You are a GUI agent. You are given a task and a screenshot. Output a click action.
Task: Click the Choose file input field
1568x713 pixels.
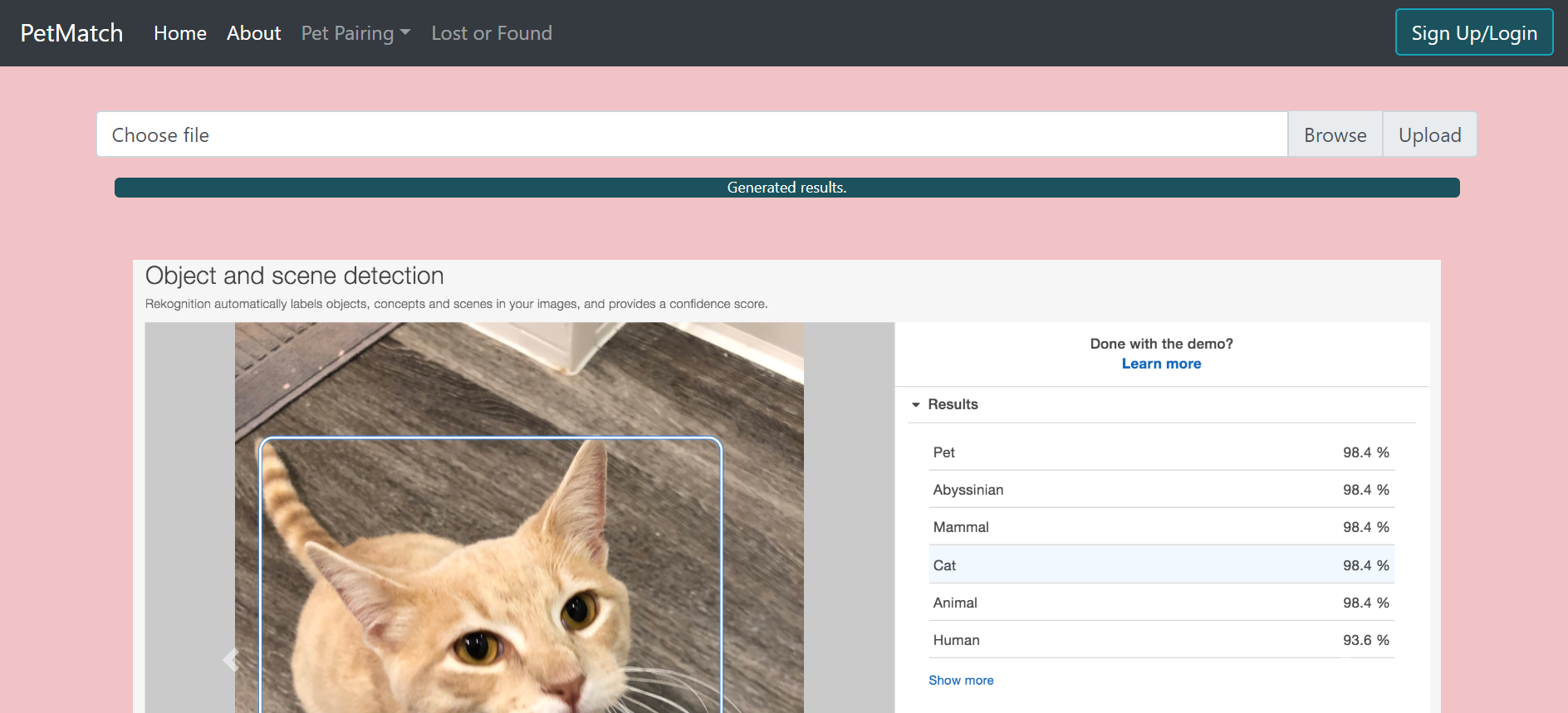pos(692,134)
